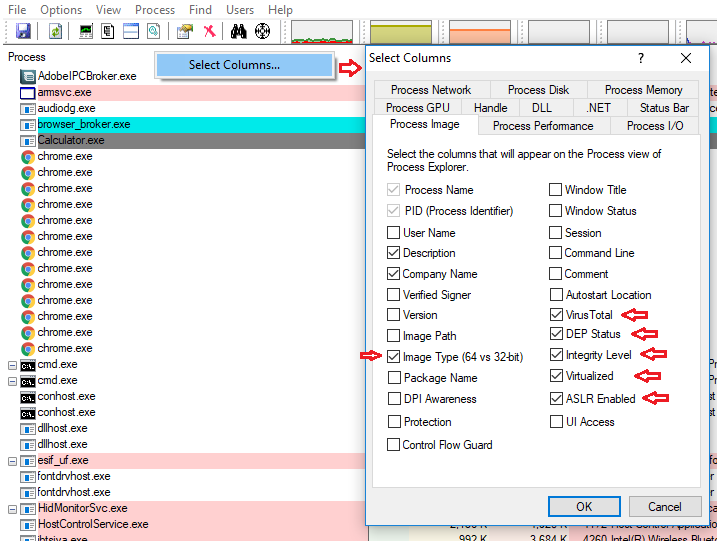The image size is (719, 542).
Task: Click the Kill Process red X icon
Action: click(209, 31)
